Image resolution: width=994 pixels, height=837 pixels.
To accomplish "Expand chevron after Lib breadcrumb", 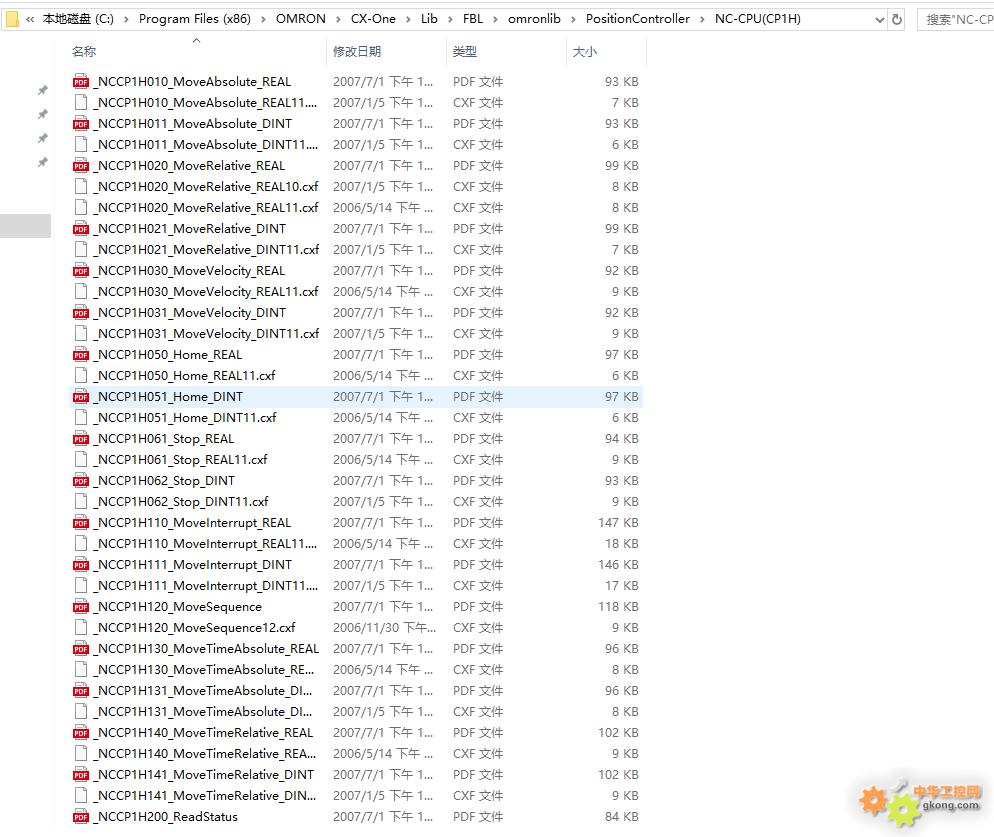I will (x=450, y=20).
